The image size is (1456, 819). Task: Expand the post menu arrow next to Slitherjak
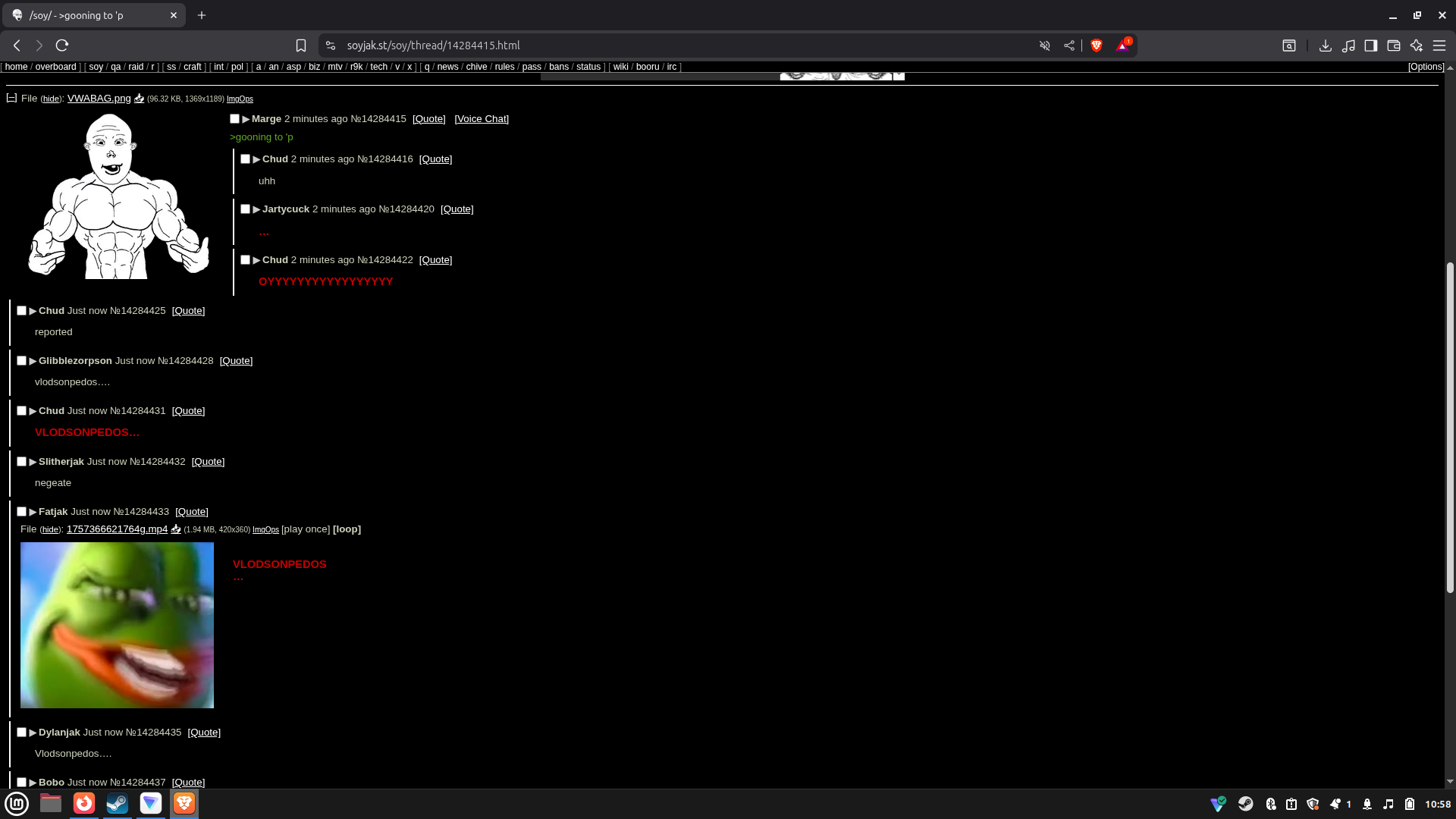pyautogui.click(x=33, y=462)
